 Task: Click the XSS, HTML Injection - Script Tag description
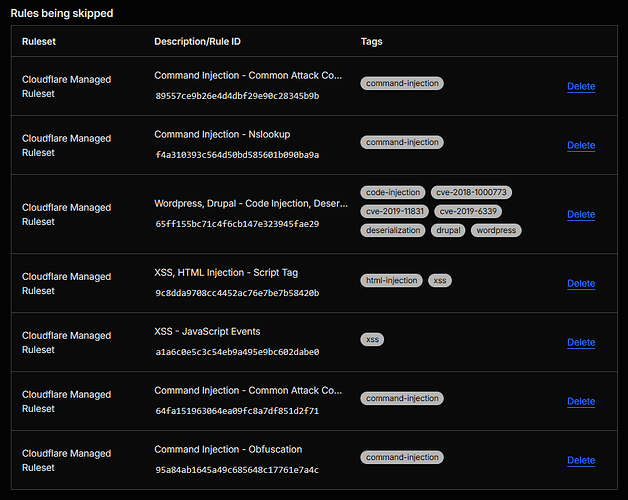pos(226,272)
